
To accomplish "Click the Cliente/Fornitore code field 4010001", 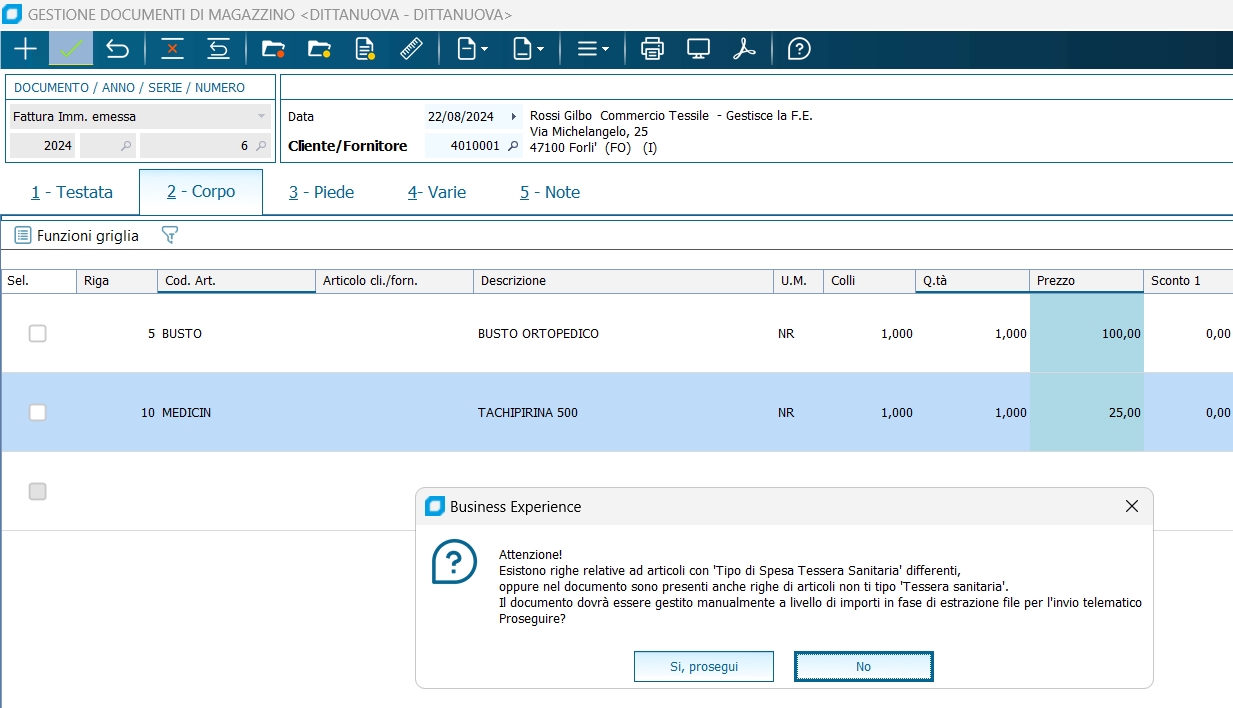I will (x=464, y=146).
